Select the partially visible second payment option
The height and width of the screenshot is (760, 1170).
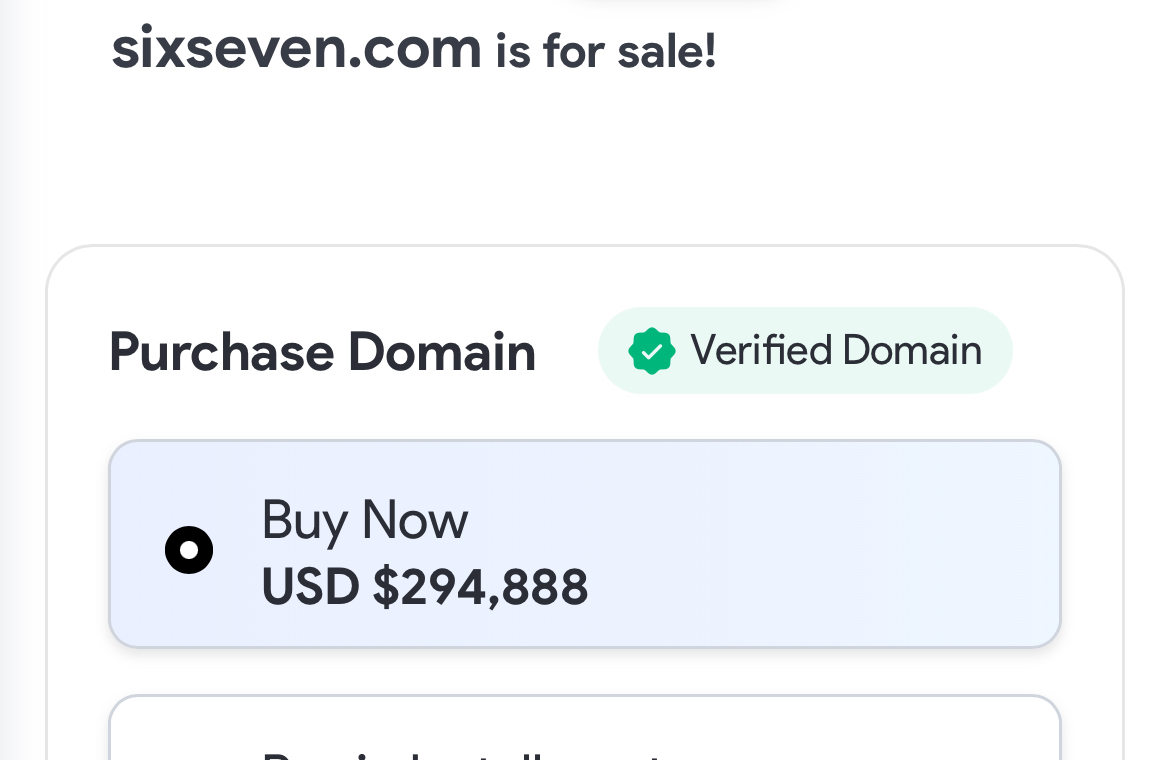pos(584,728)
